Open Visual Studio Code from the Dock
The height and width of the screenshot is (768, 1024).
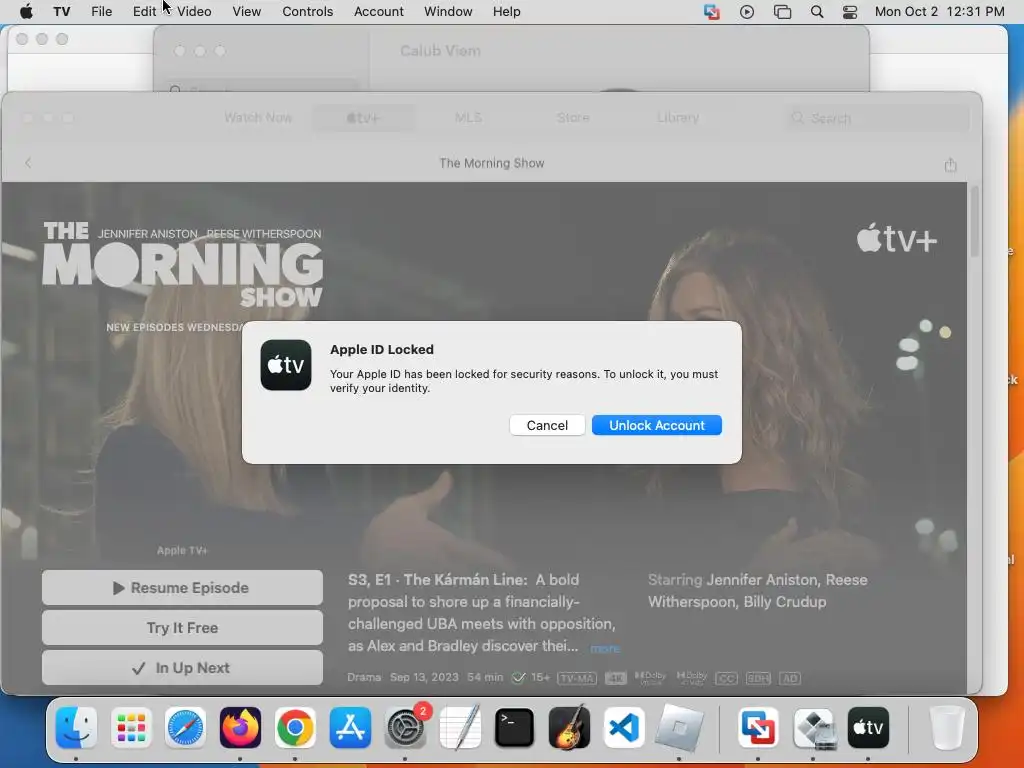624,728
